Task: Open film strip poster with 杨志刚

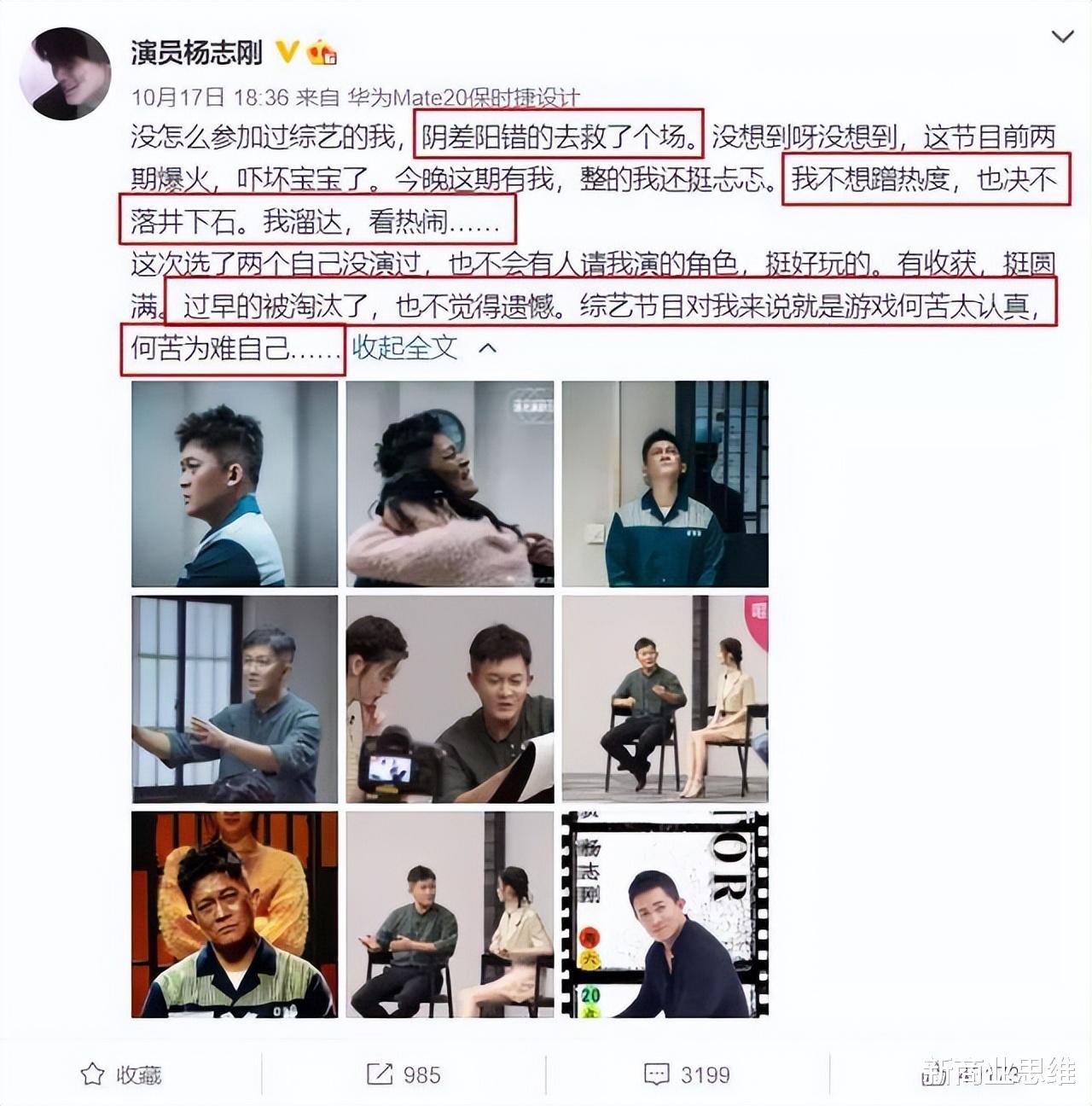Action: [665, 914]
